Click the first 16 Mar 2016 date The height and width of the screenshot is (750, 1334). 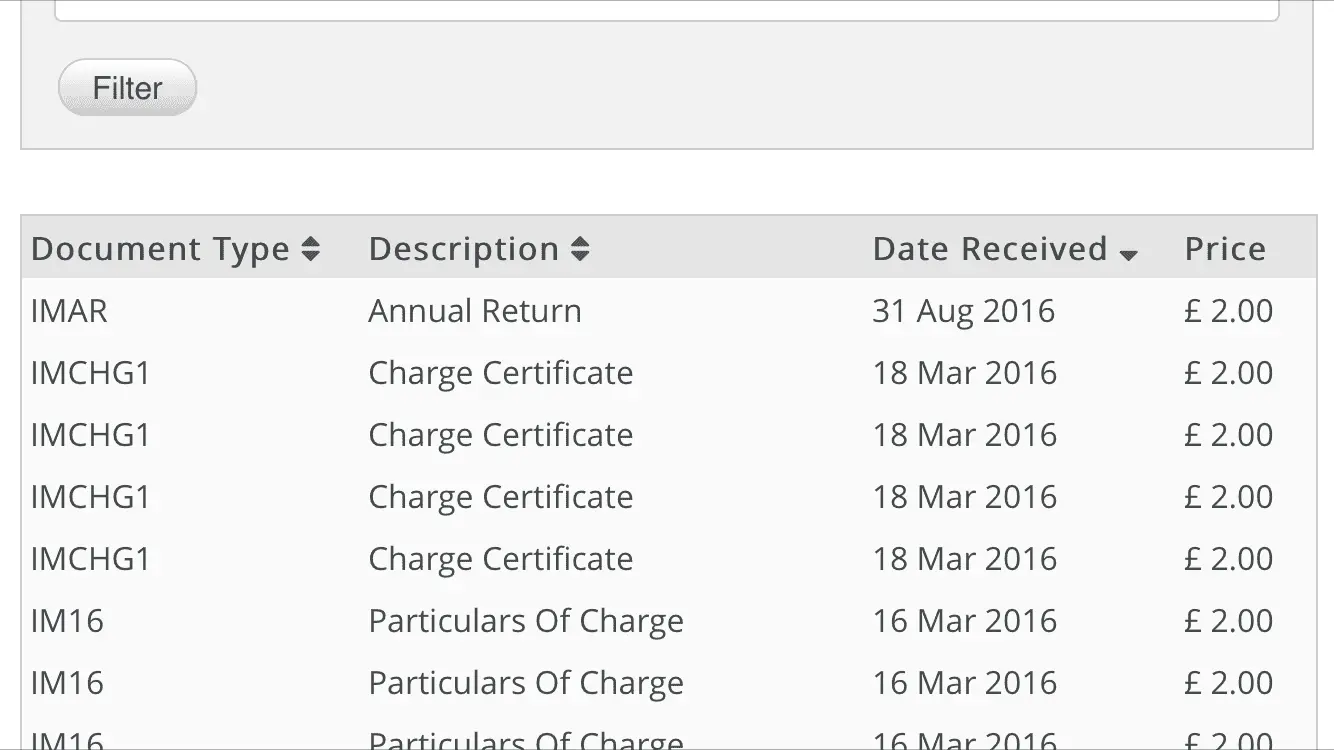[964, 621]
